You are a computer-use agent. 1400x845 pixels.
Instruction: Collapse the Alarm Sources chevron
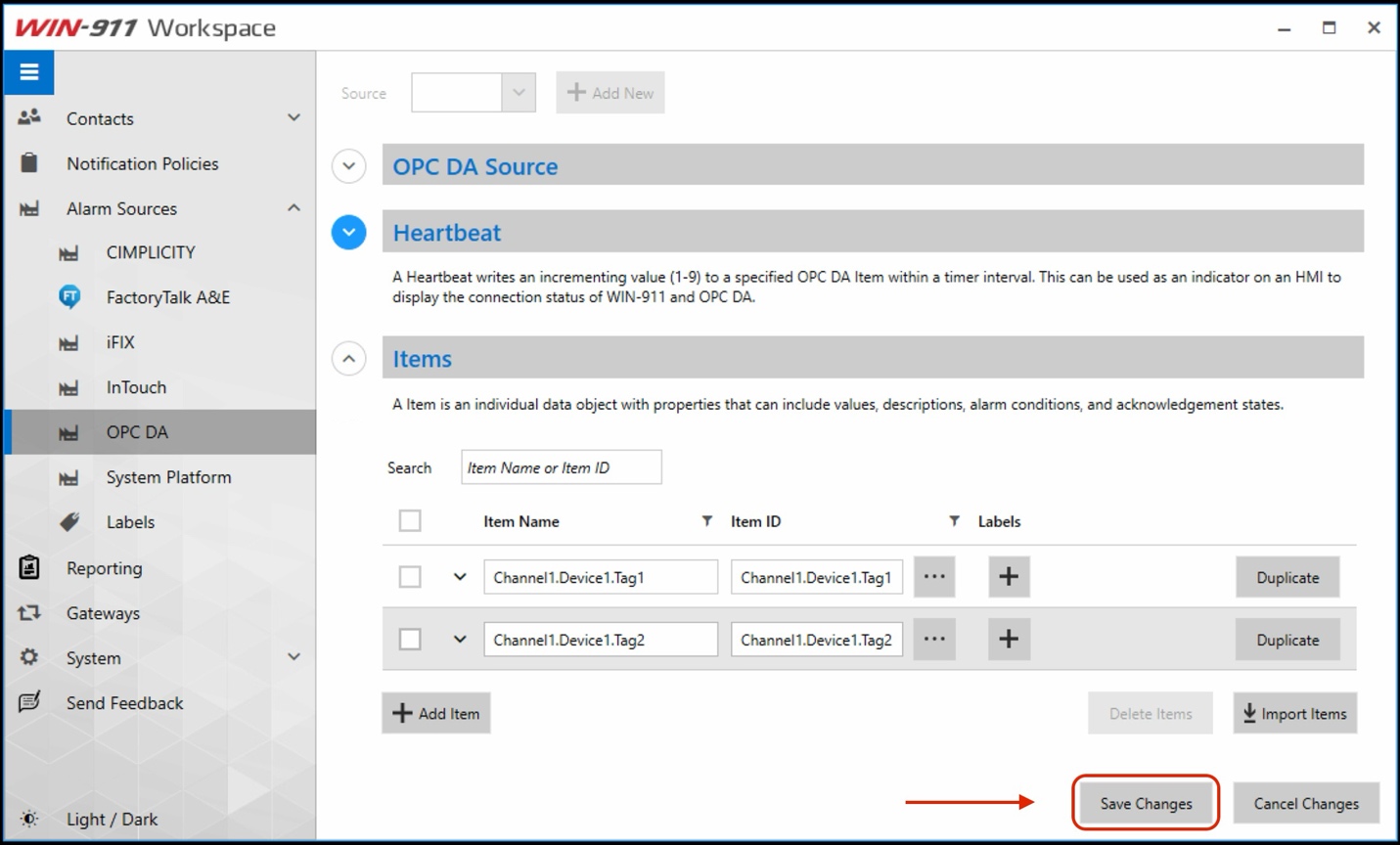click(x=294, y=207)
